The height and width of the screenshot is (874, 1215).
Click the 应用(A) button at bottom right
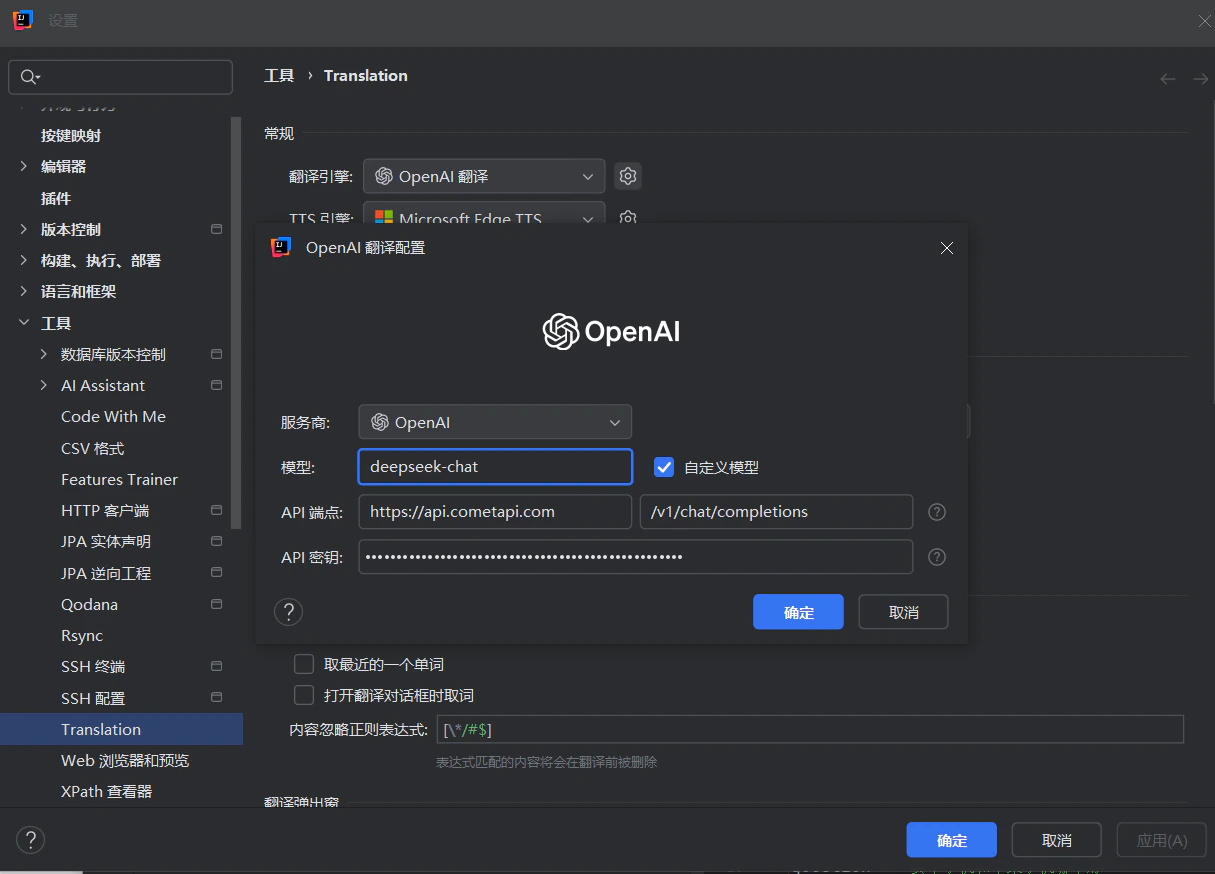coord(1160,840)
